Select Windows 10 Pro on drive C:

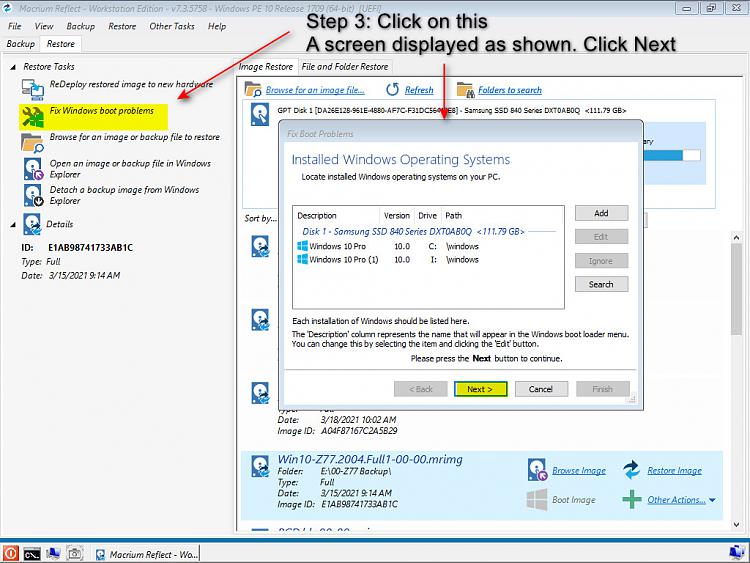coord(428,246)
